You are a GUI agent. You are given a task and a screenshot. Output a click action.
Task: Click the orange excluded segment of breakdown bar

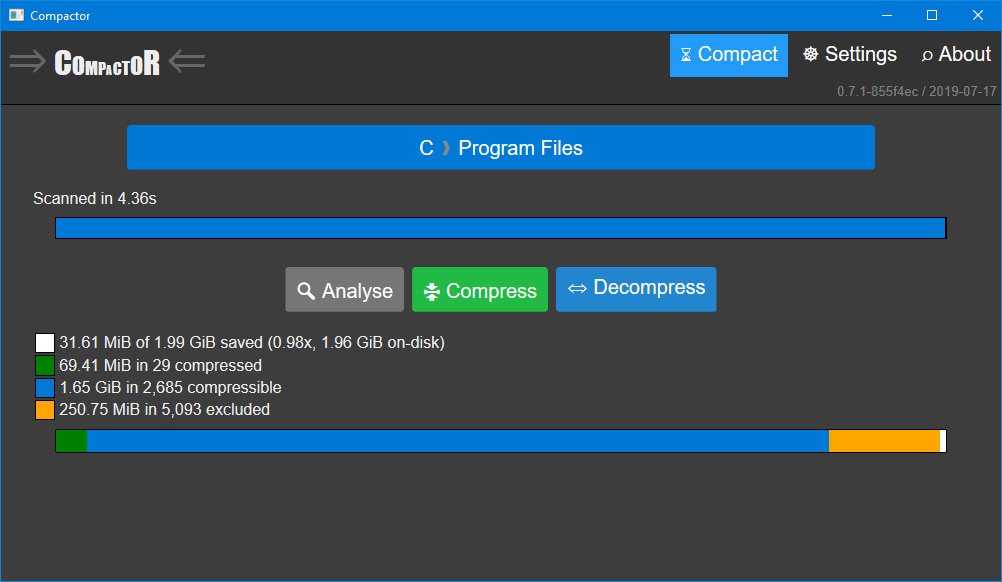(884, 441)
